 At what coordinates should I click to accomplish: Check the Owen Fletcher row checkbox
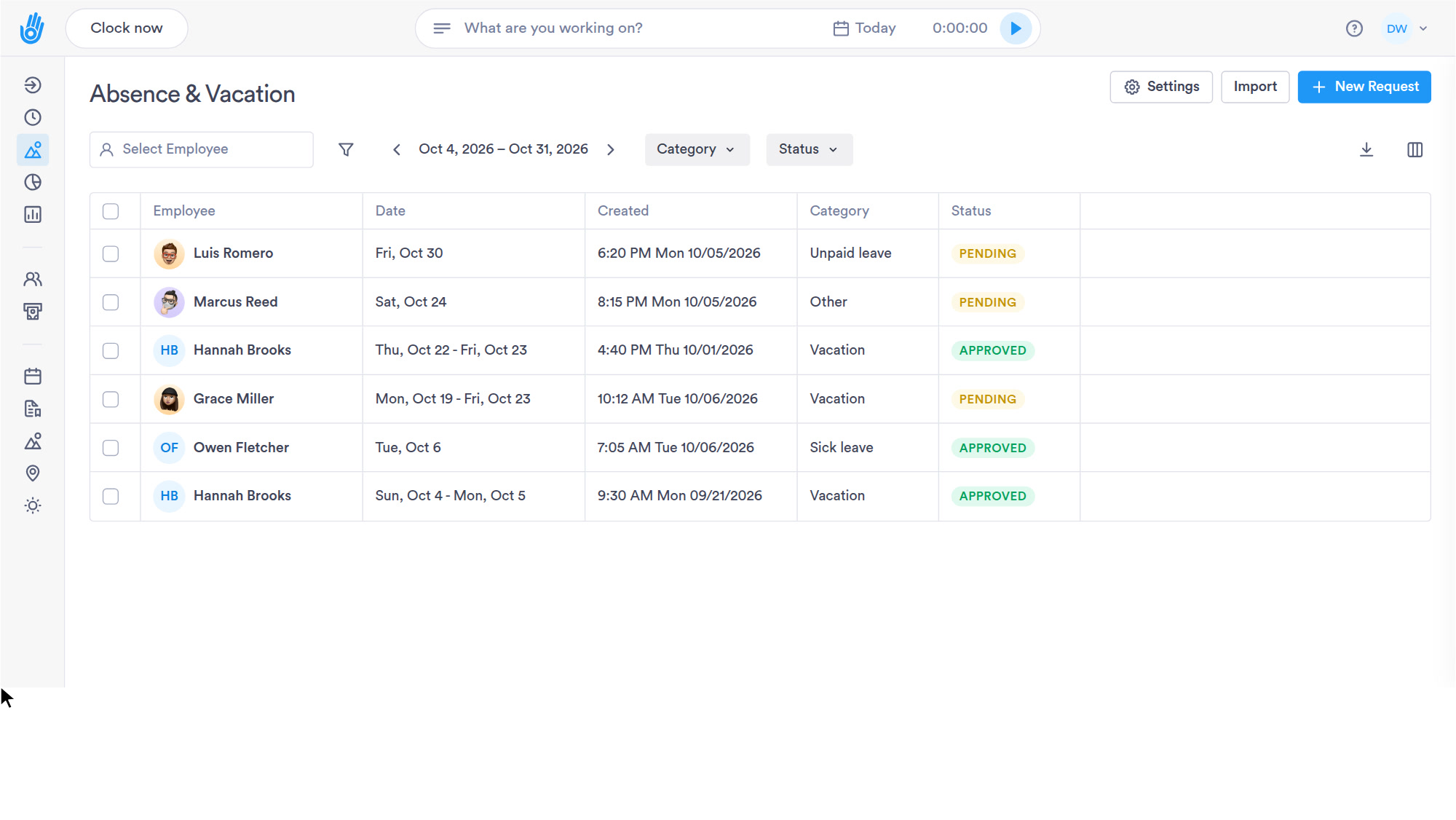coord(111,448)
